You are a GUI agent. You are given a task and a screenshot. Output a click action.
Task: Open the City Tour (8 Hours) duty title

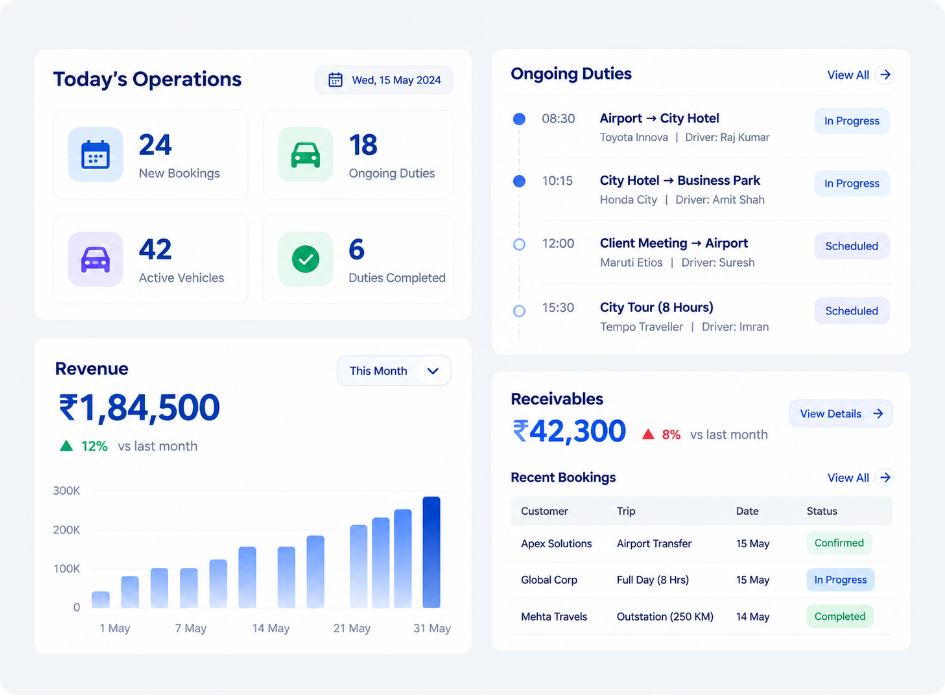coord(656,307)
